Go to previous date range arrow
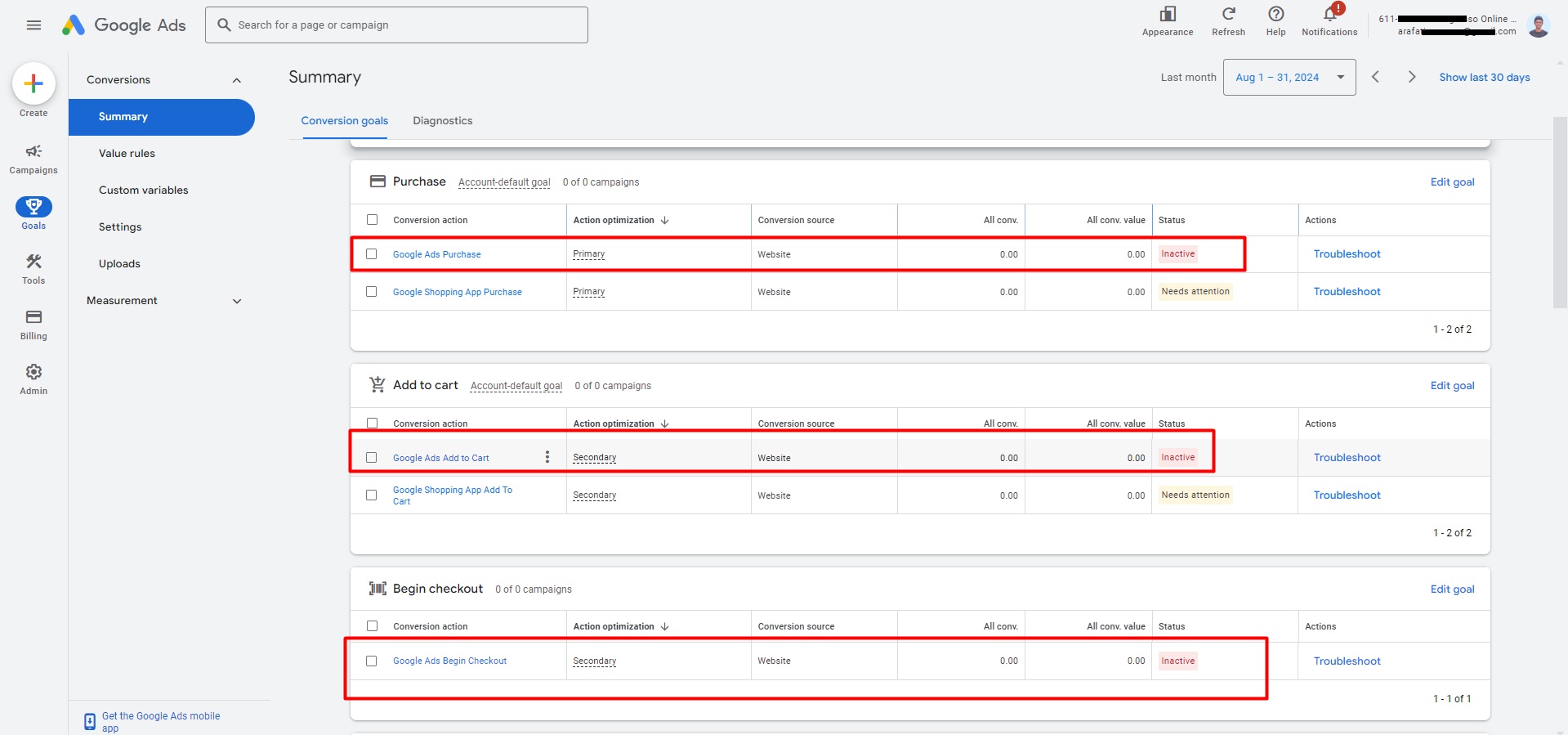 1375,77
